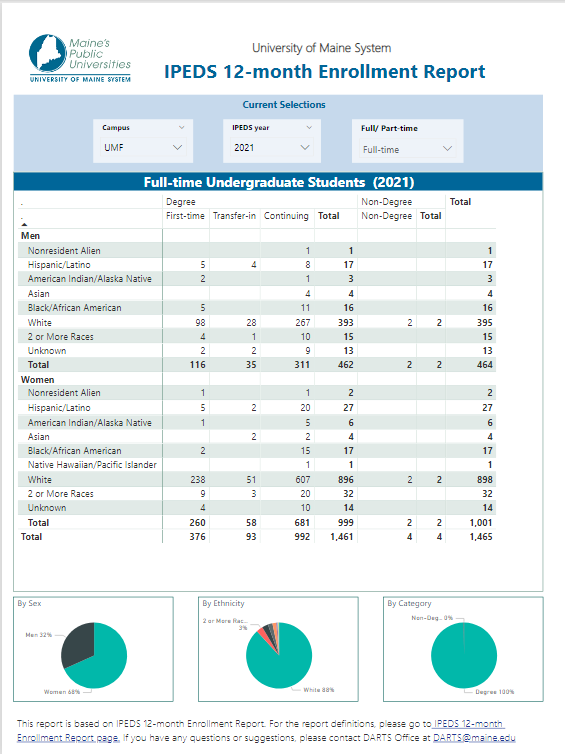Expand the Campus slicer header chevron
This screenshot has width=565, height=754.
181,127
